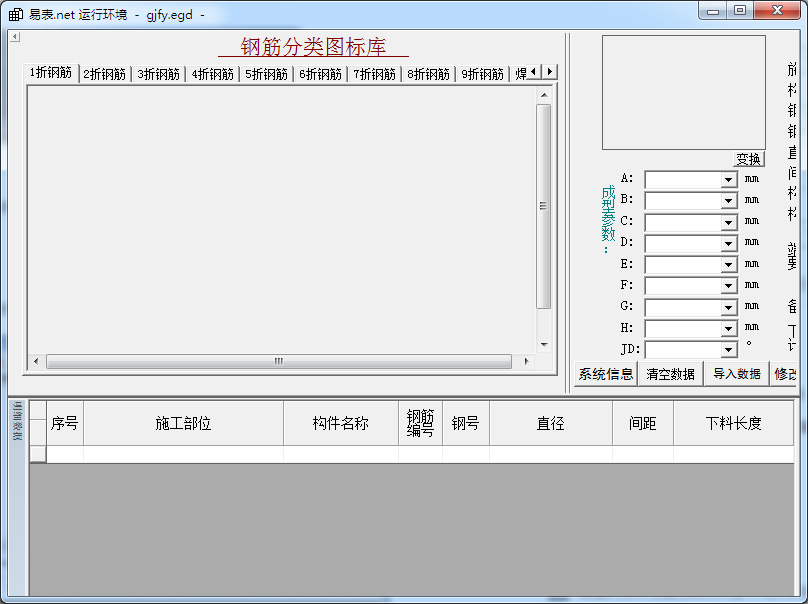Open the 8折钢筋 tab
808x604 pixels.
[x=429, y=74]
